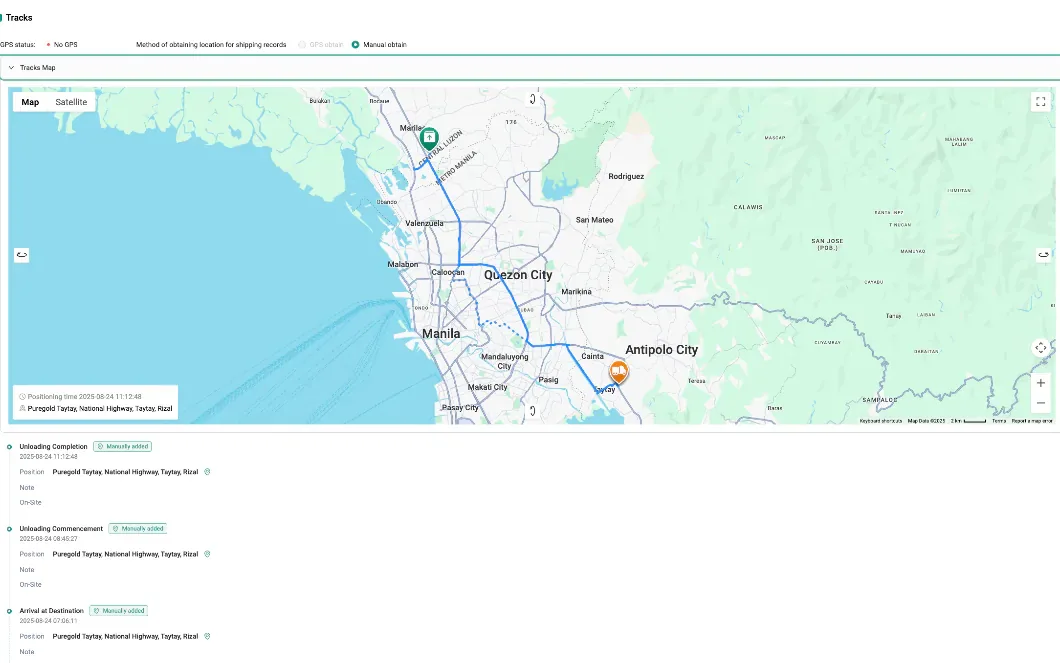Viewport: 1060px width, 663px height.
Task: Switch map to Satellite view
Action: tap(71, 102)
